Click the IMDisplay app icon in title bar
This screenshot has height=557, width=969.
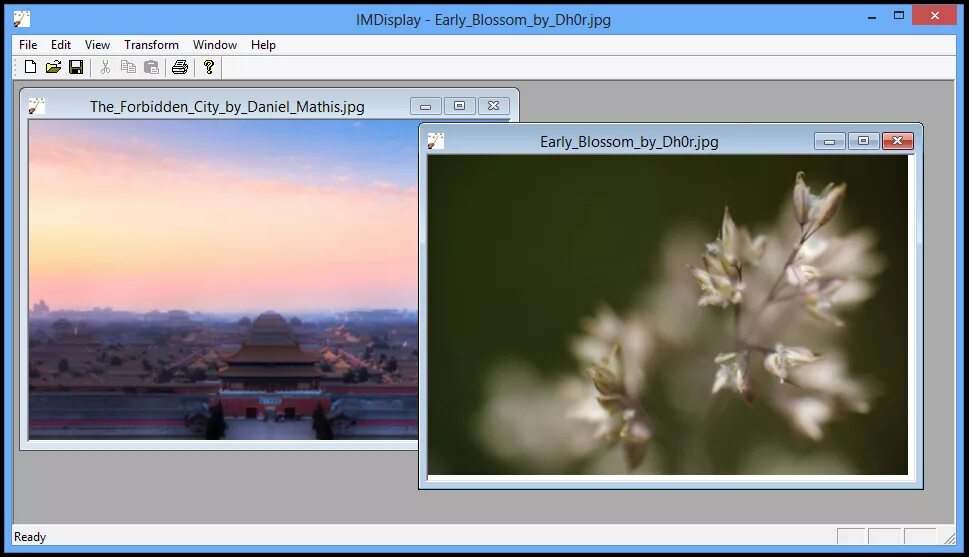(22, 19)
